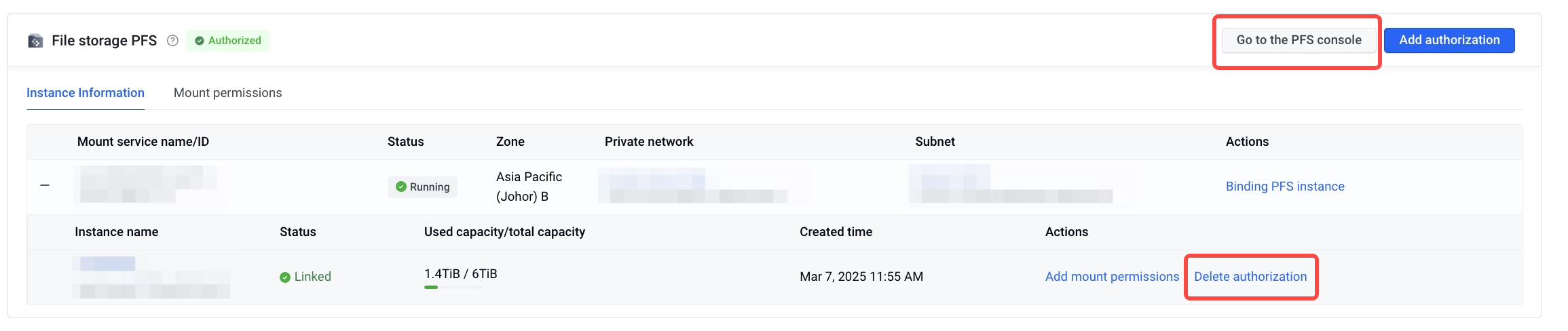
Task: Click the Mount service name/ID column header
Action: coord(143,142)
